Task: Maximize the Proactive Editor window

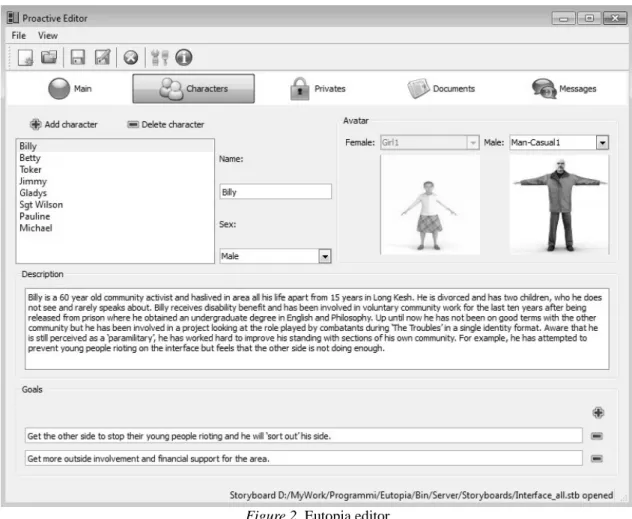Action: click(589, 18)
